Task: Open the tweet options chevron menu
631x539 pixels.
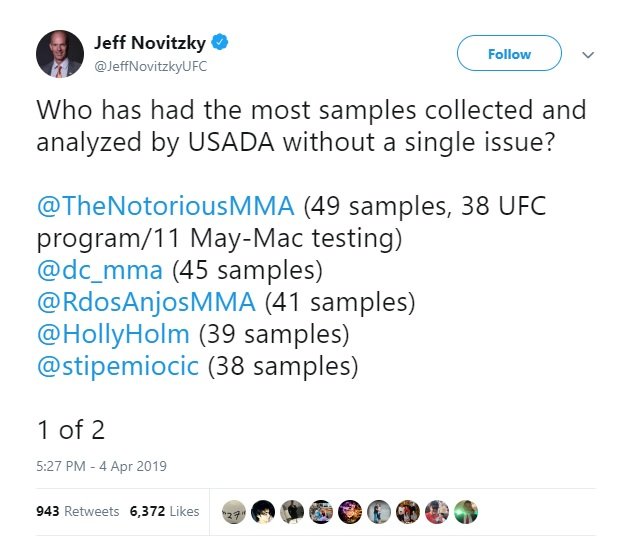Action: (588, 55)
